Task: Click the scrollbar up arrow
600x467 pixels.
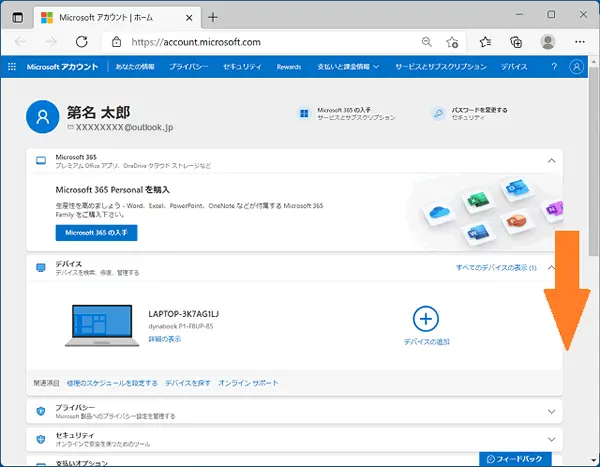Action: (x=593, y=61)
